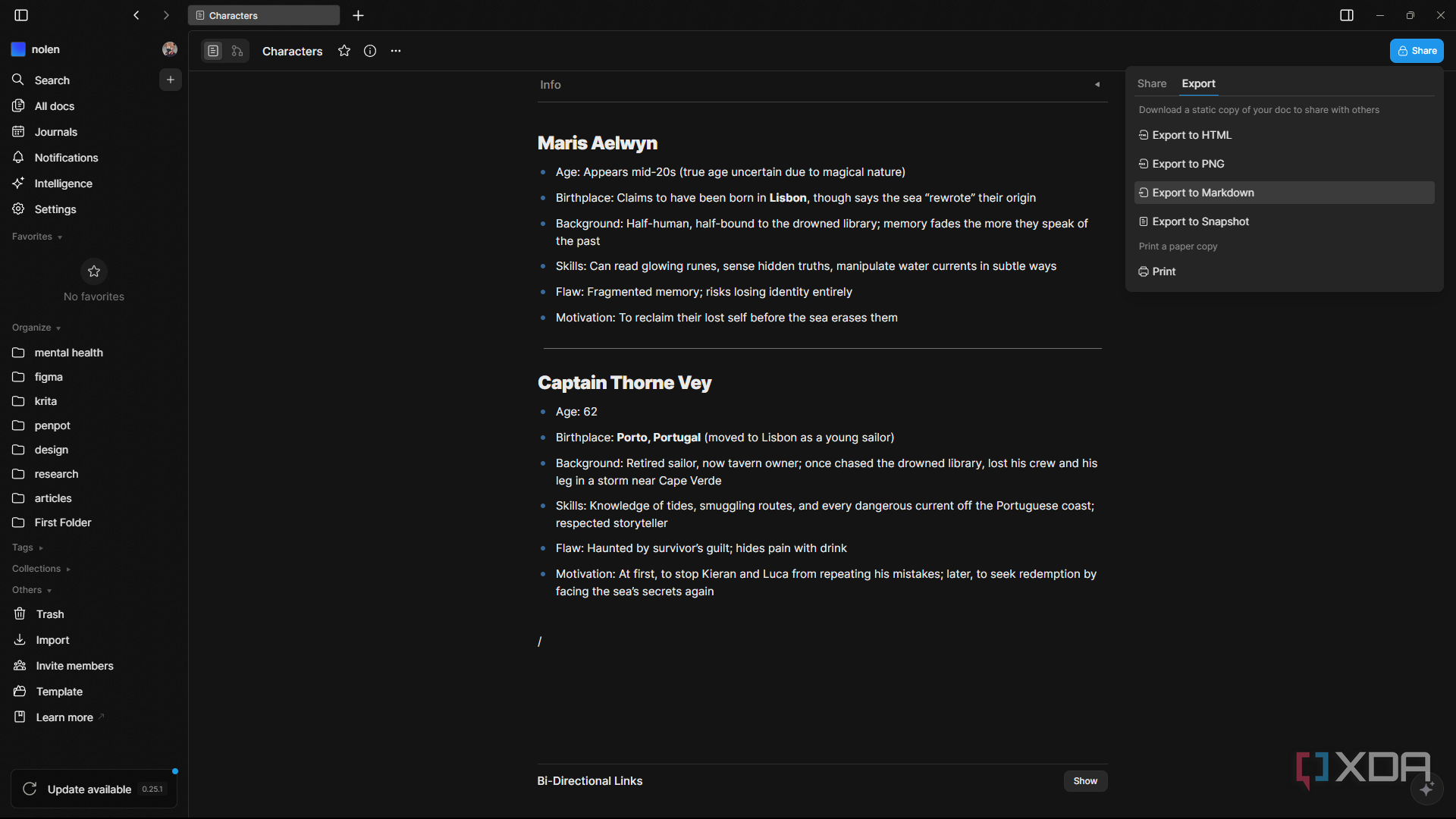This screenshot has height=819, width=1456.
Task: Choose Export to Markdown
Action: pos(1284,193)
